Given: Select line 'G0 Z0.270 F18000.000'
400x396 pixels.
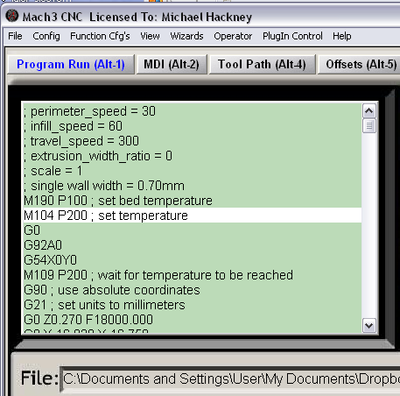Looking at the screenshot, I should 192,320.
